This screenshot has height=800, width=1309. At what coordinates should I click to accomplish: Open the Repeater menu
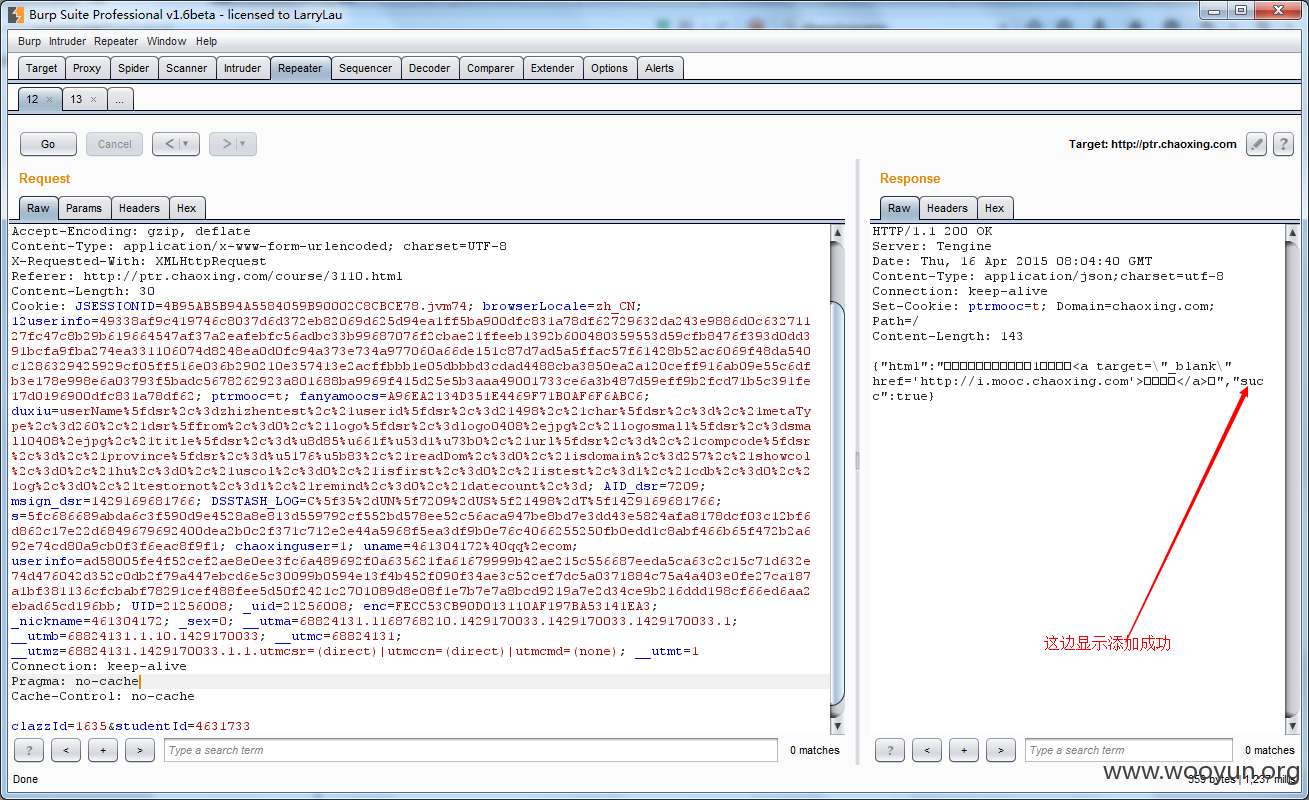(116, 41)
